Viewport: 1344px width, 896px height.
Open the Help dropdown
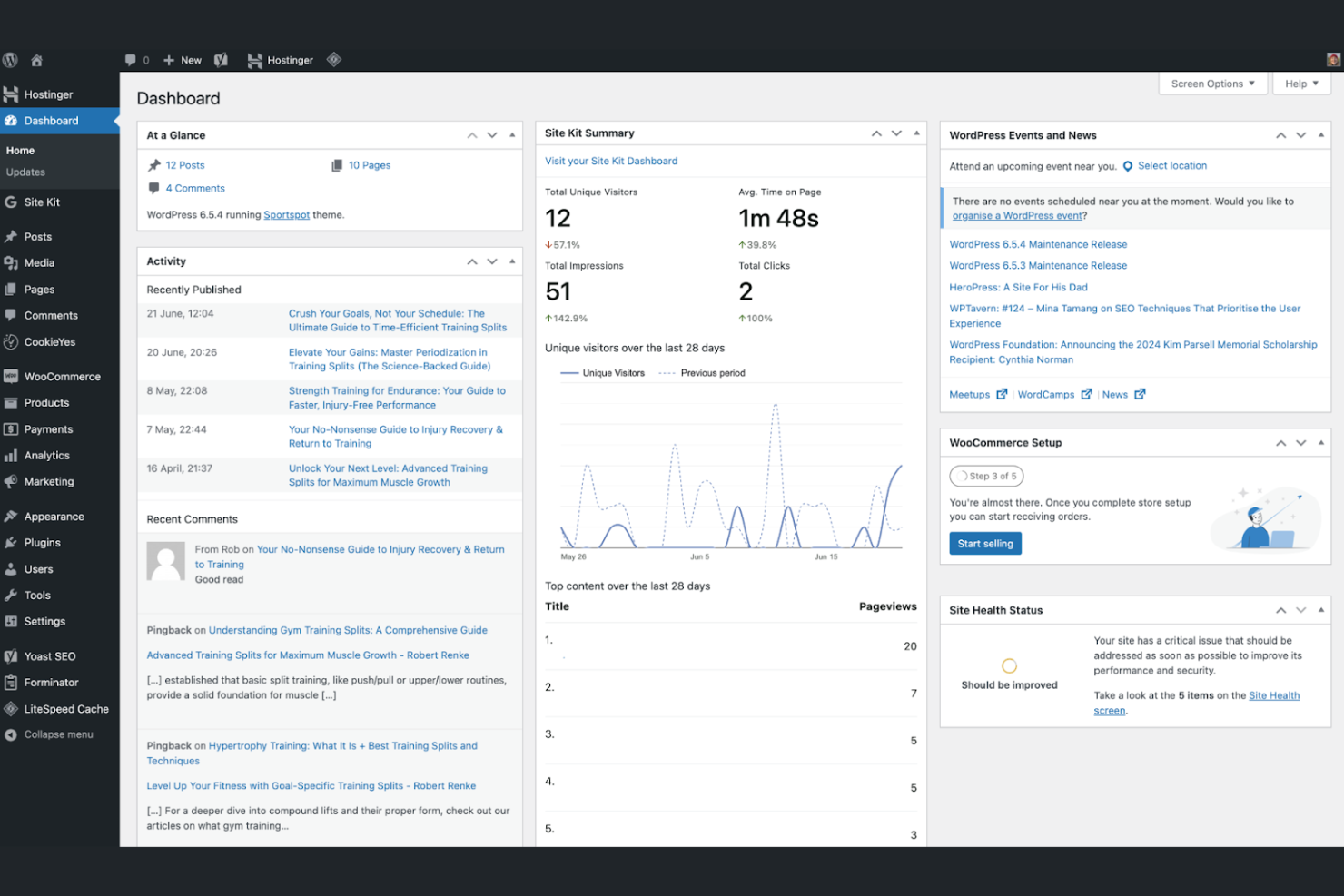pos(1301,84)
